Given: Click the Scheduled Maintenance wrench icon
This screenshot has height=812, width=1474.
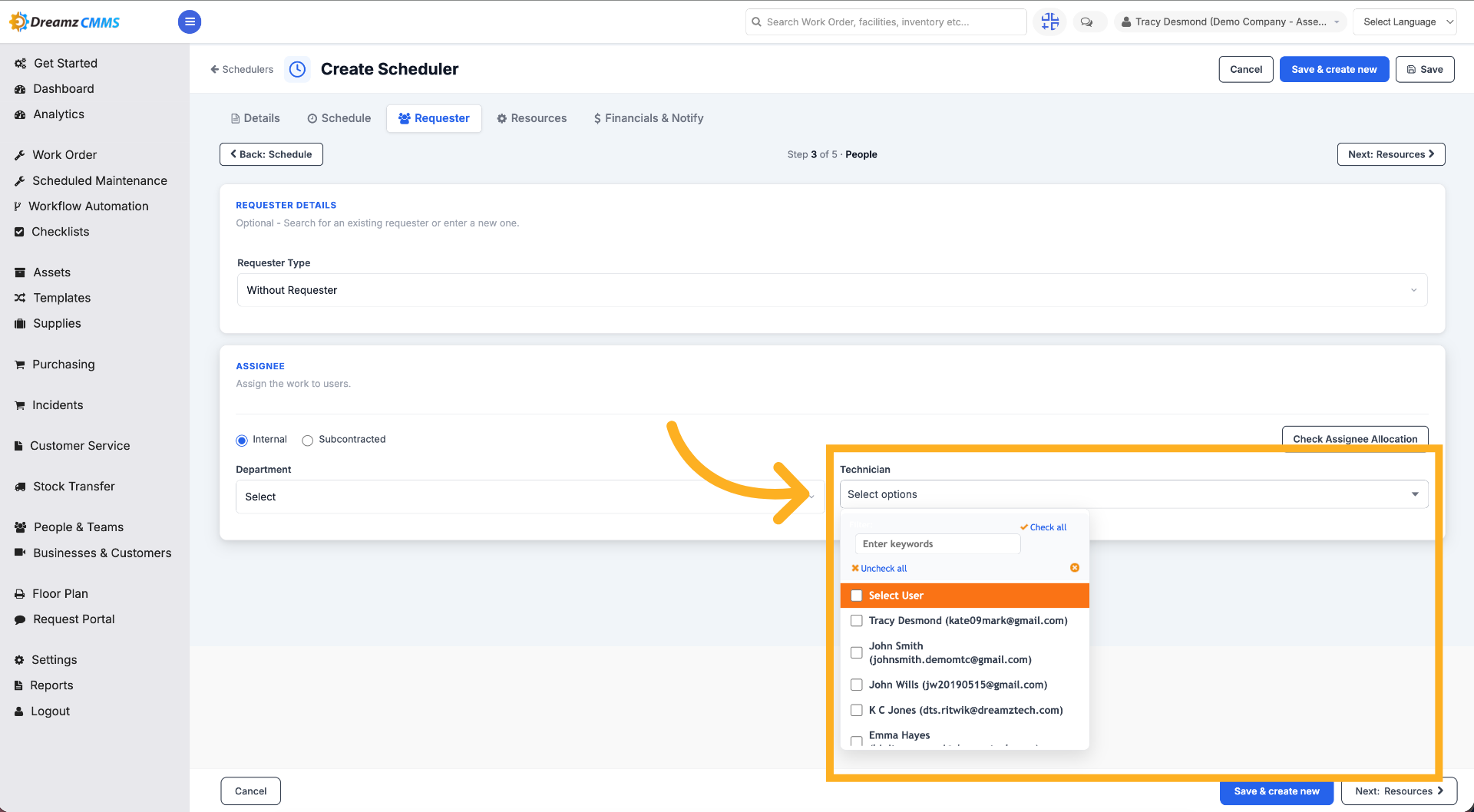Looking at the screenshot, I should tap(19, 181).
